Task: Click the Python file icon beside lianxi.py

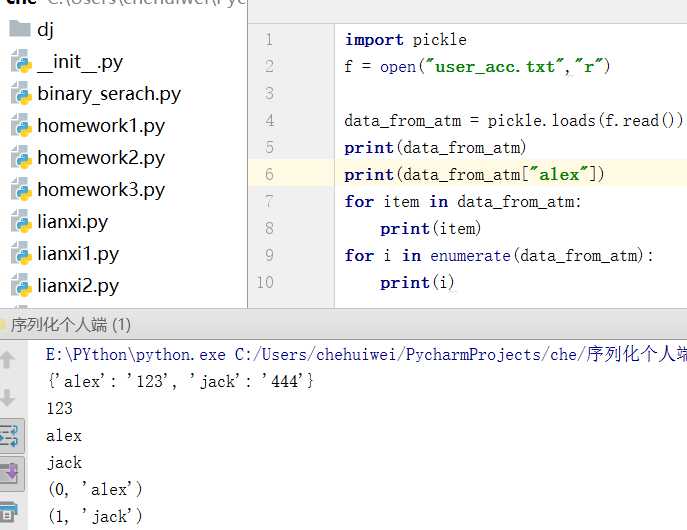Action: tap(21, 221)
